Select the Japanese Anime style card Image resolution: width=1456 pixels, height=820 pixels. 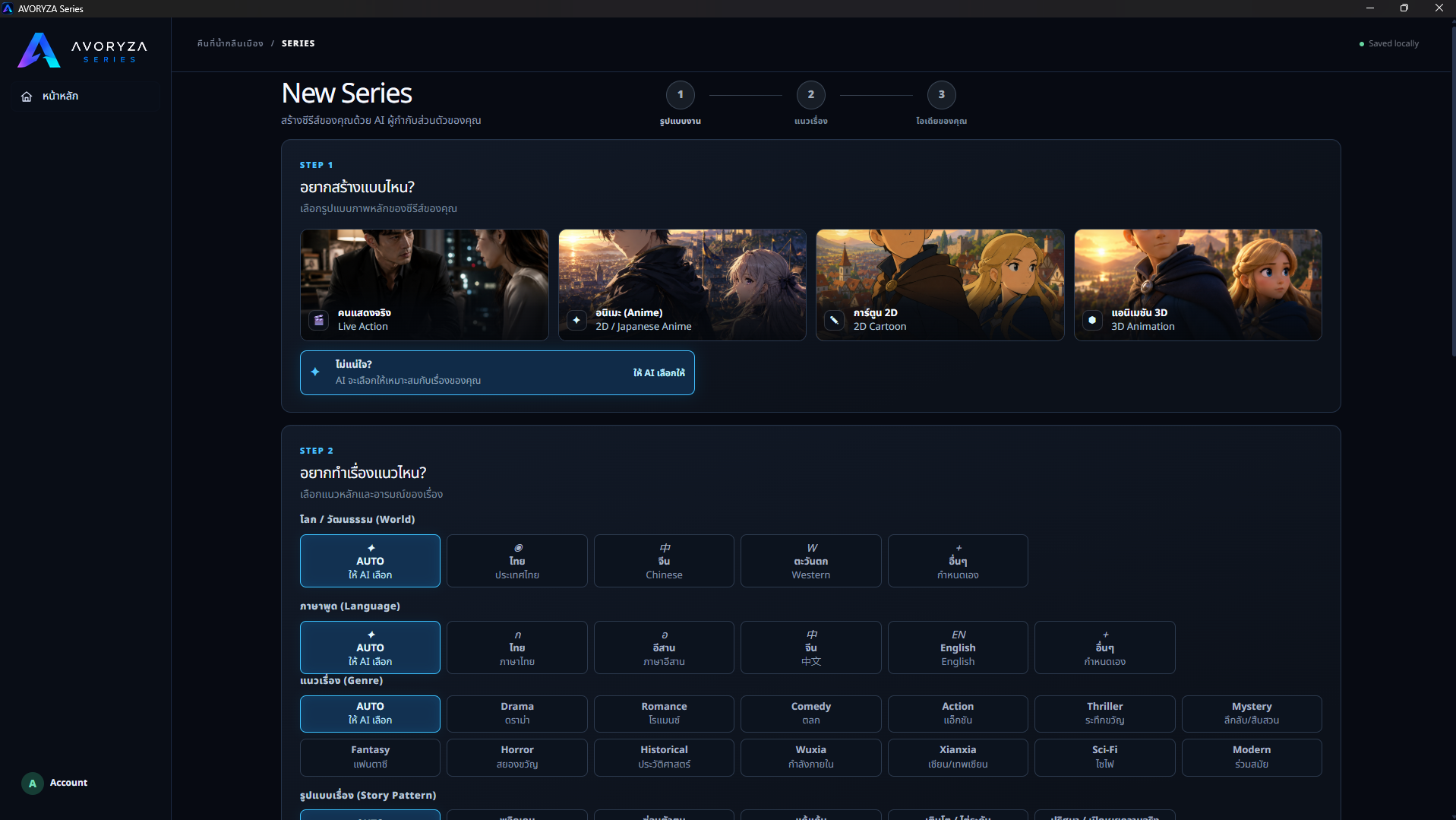pyautogui.click(x=682, y=285)
